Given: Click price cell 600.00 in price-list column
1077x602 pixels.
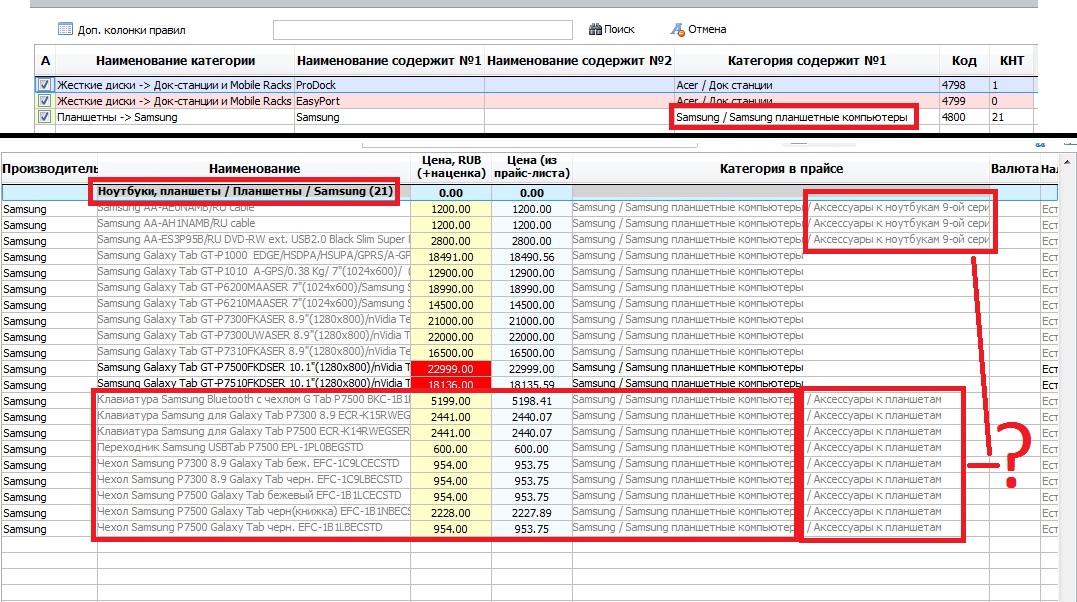Looking at the screenshot, I should point(532,449).
